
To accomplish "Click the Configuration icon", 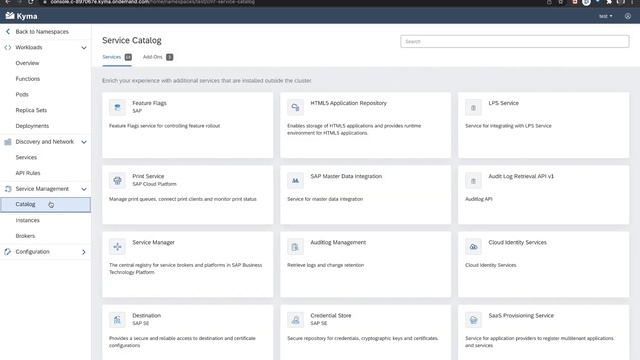I will pos(8,251).
